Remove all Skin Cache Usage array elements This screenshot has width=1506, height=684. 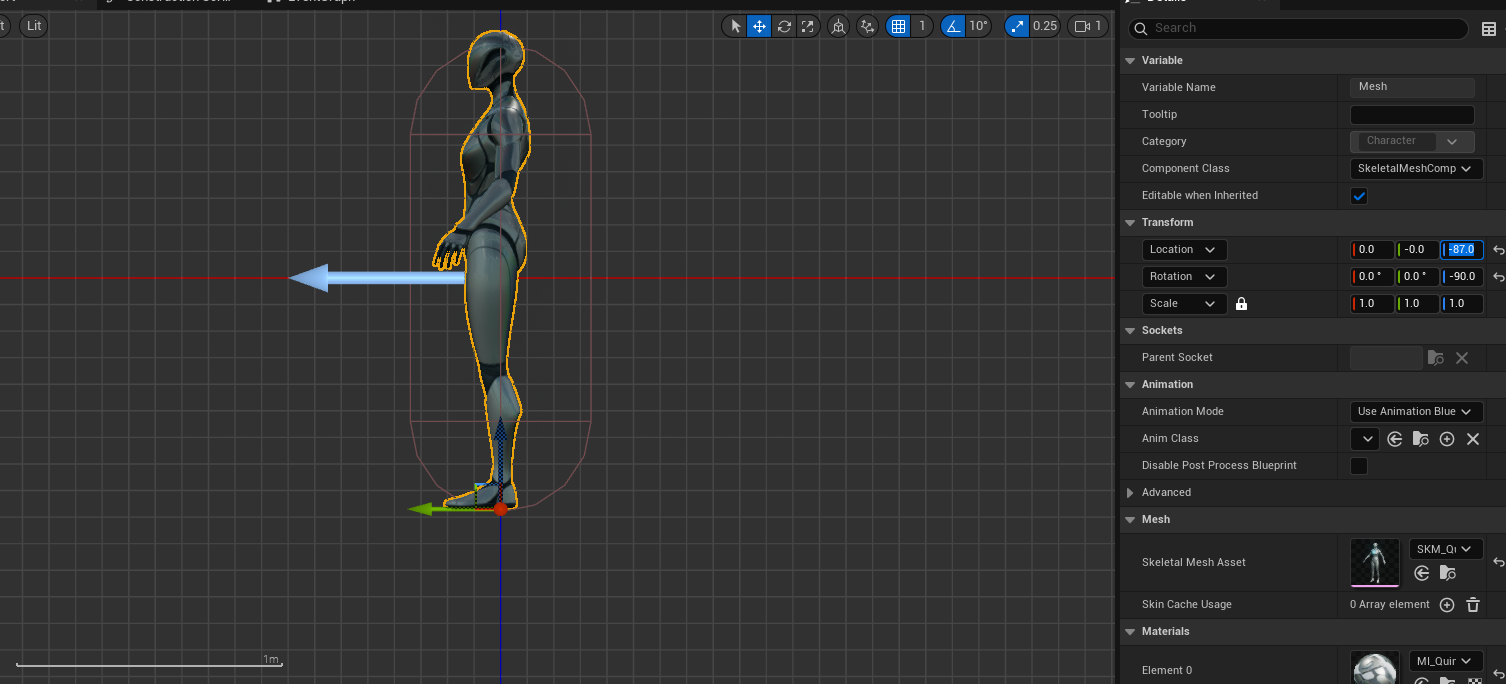coord(1473,604)
